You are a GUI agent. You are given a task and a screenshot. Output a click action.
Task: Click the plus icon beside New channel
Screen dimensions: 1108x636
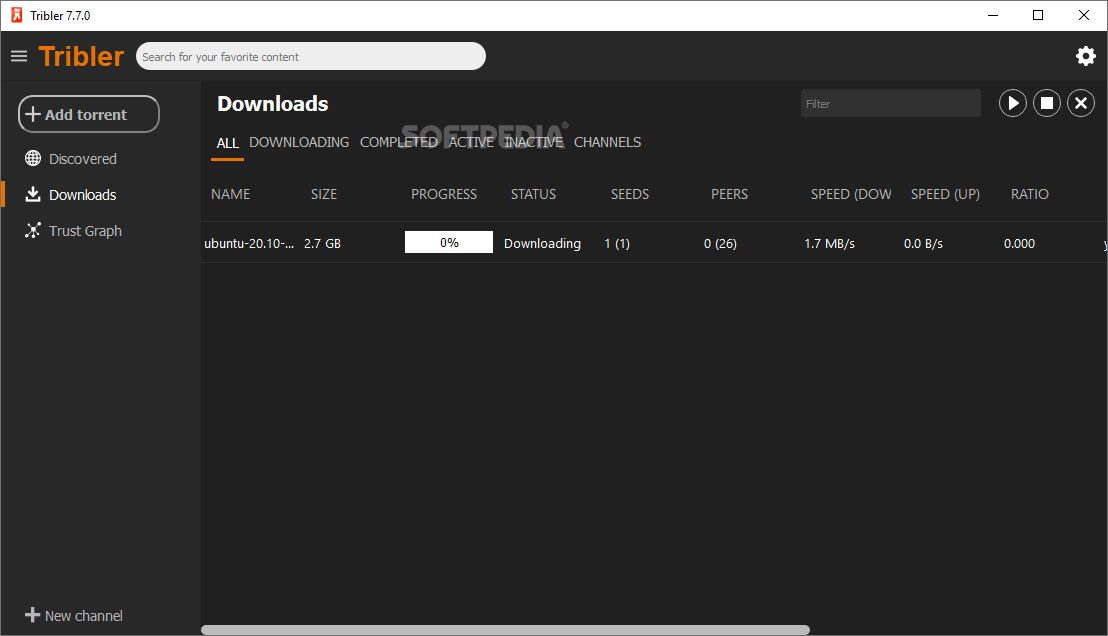click(x=33, y=615)
